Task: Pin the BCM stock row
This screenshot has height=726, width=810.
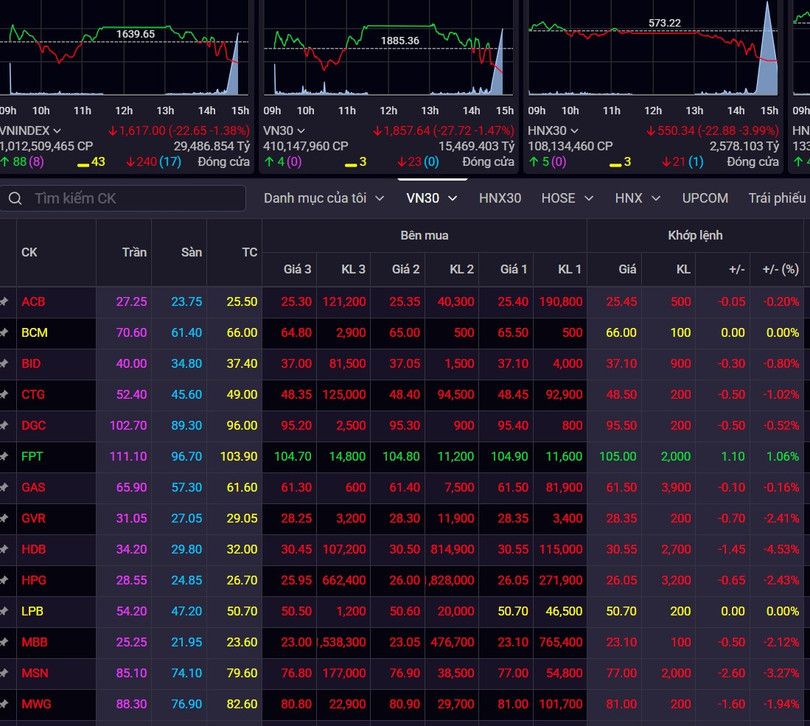Action: pos(5,332)
